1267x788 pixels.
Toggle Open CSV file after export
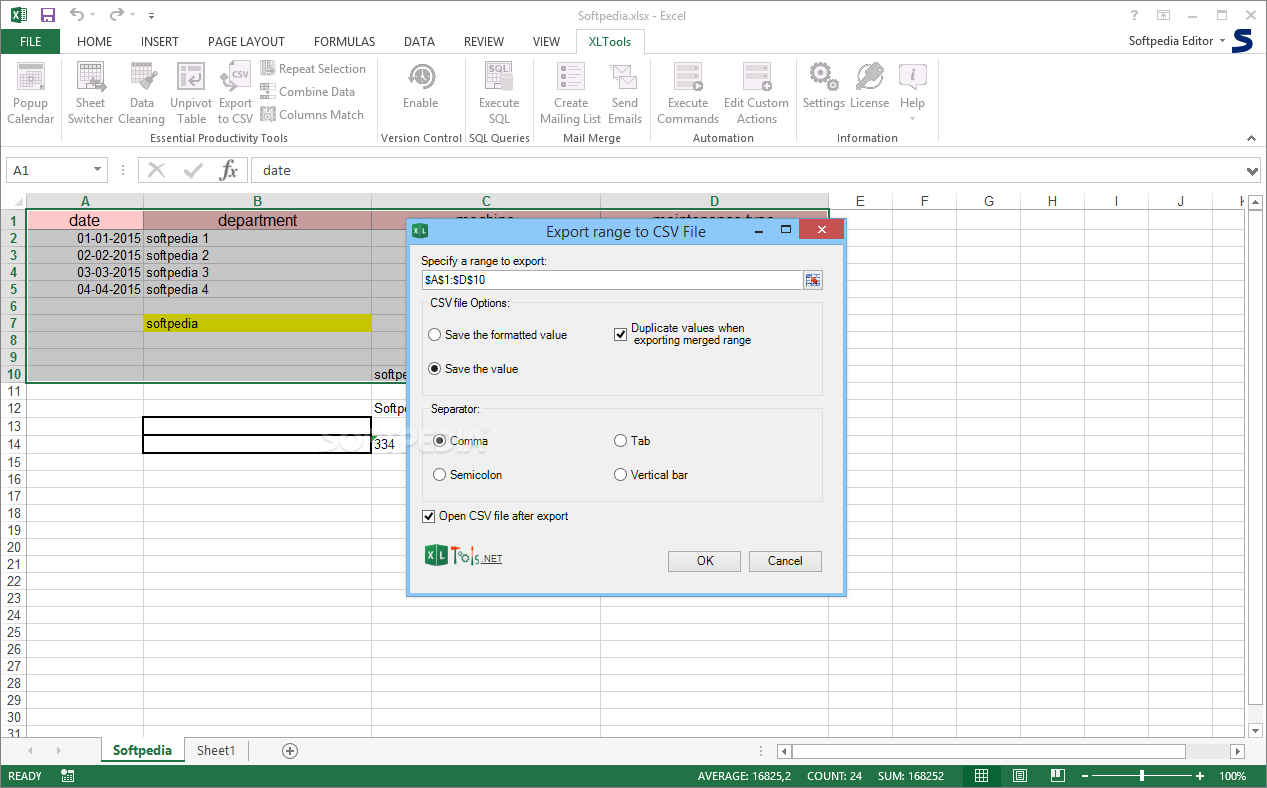pos(495,516)
